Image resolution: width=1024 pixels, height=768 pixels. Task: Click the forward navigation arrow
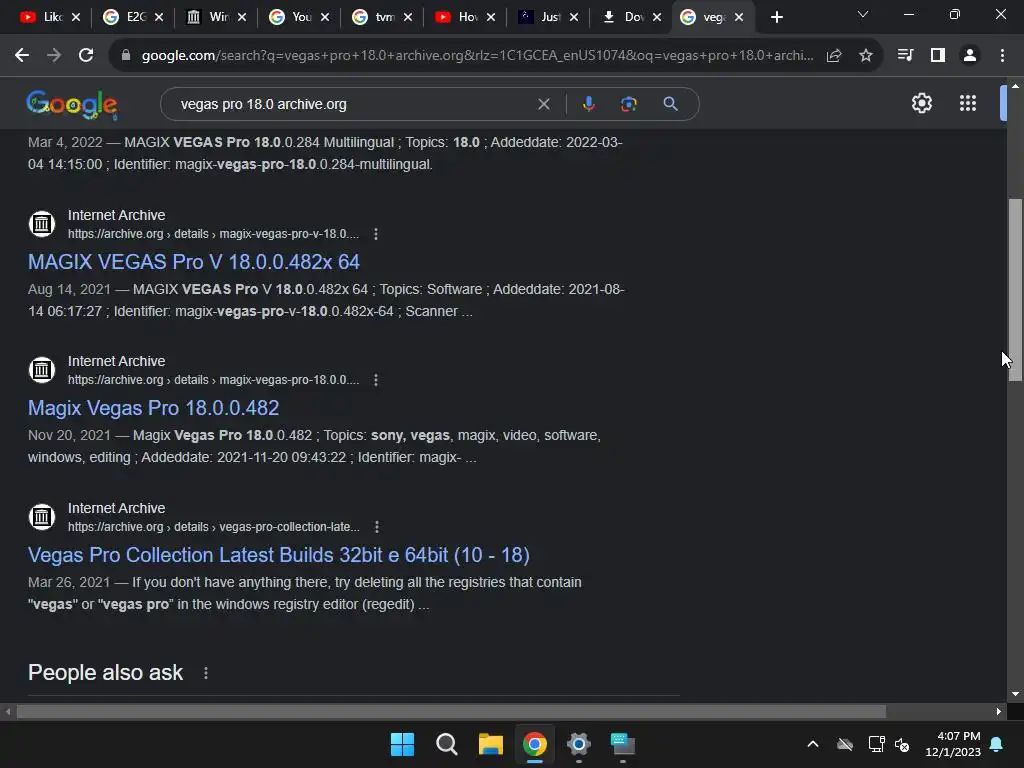54,56
